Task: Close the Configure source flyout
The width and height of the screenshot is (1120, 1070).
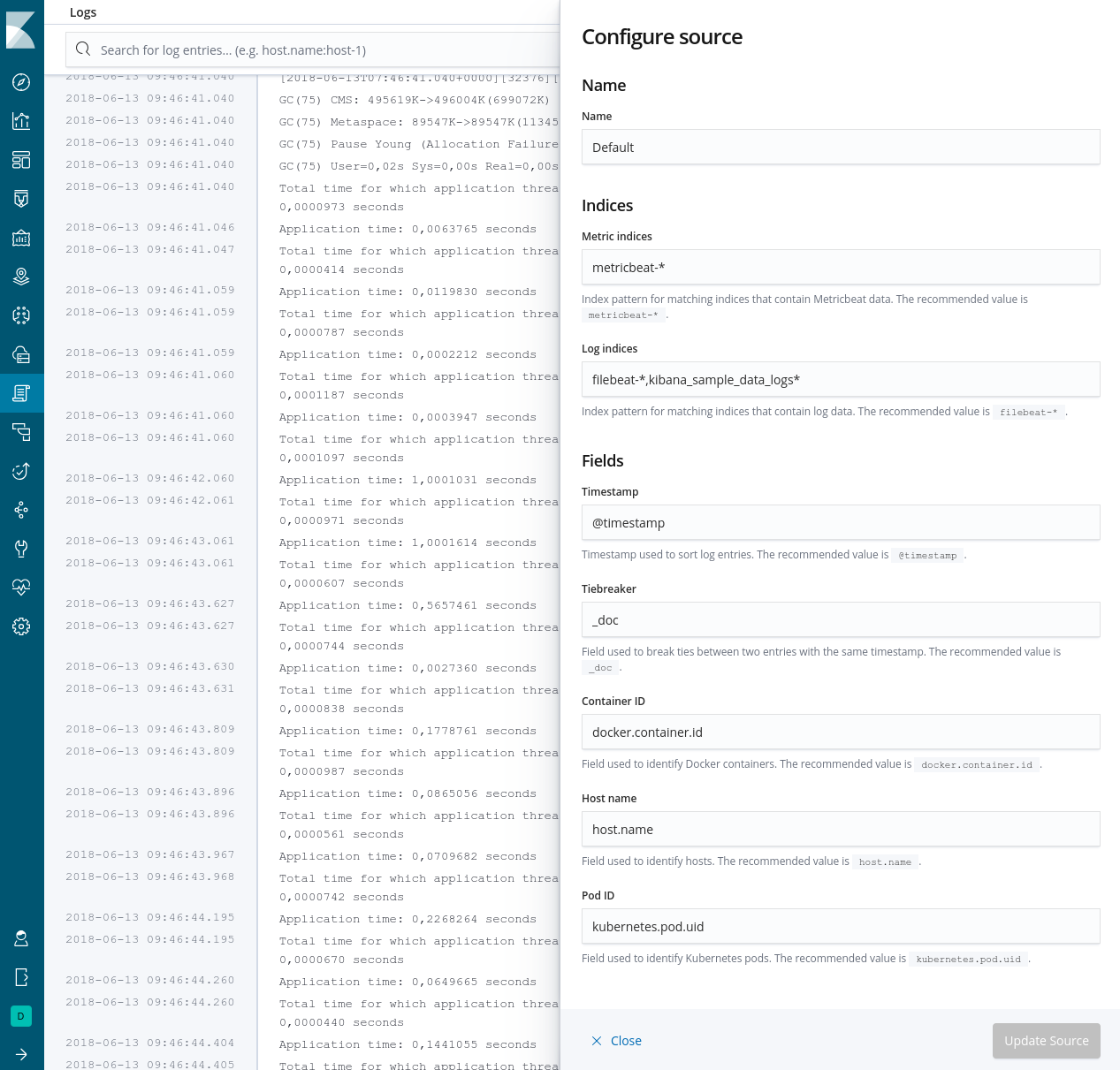Action: pyautogui.click(x=616, y=1041)
